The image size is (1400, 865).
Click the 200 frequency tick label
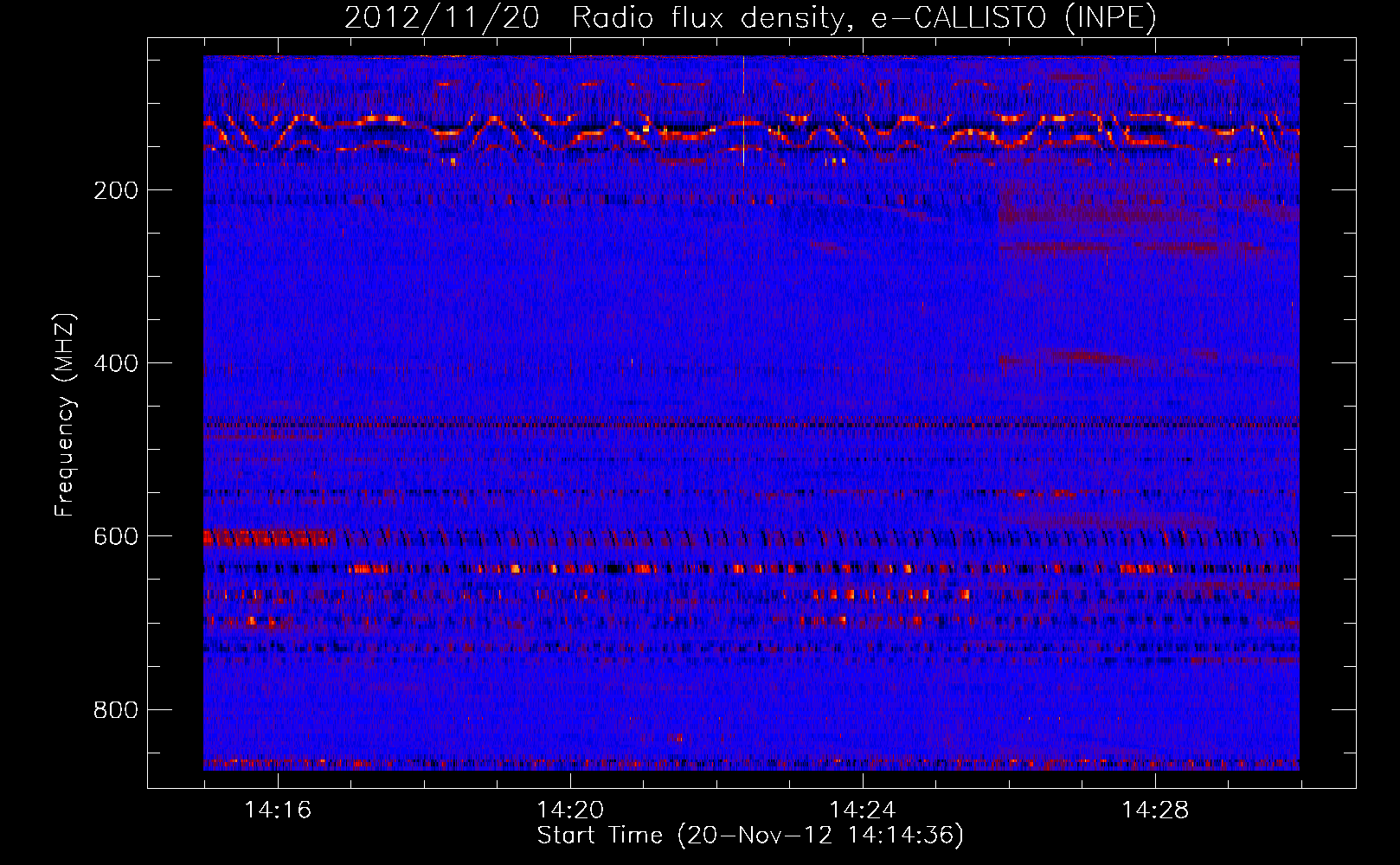click(x=116, y=190)
